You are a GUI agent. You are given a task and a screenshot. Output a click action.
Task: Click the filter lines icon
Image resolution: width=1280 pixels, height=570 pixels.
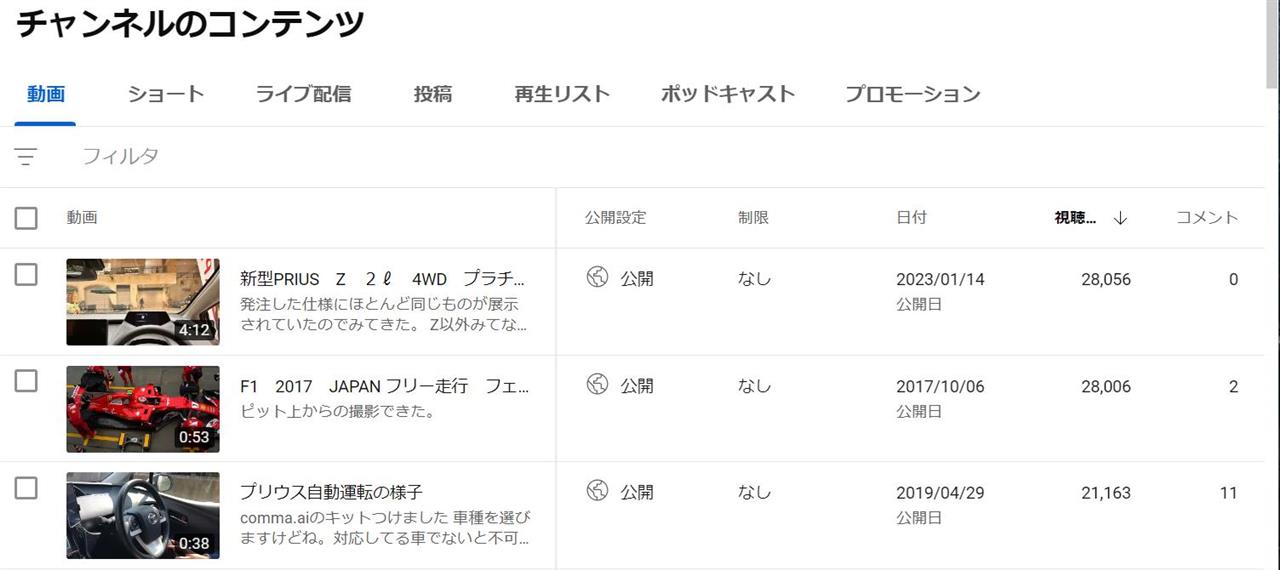point(26,157)
